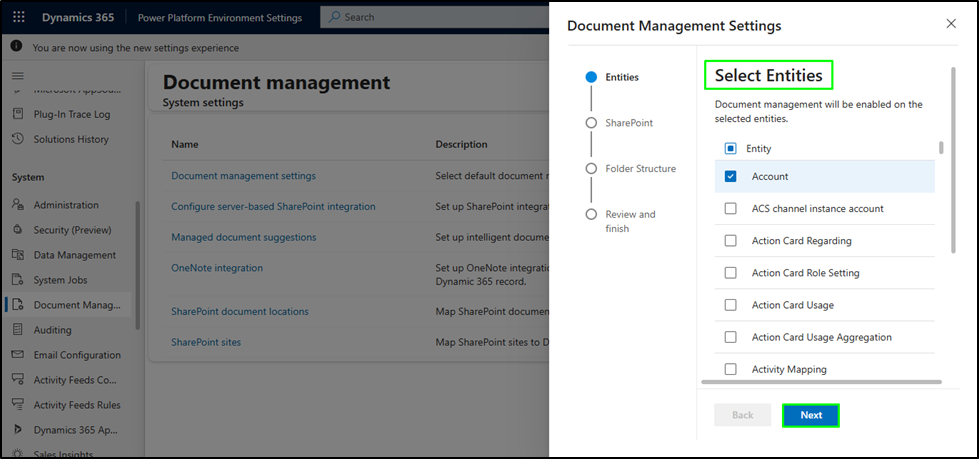Click the Activity Feeds Configuration icon

(x=18, y=380)
